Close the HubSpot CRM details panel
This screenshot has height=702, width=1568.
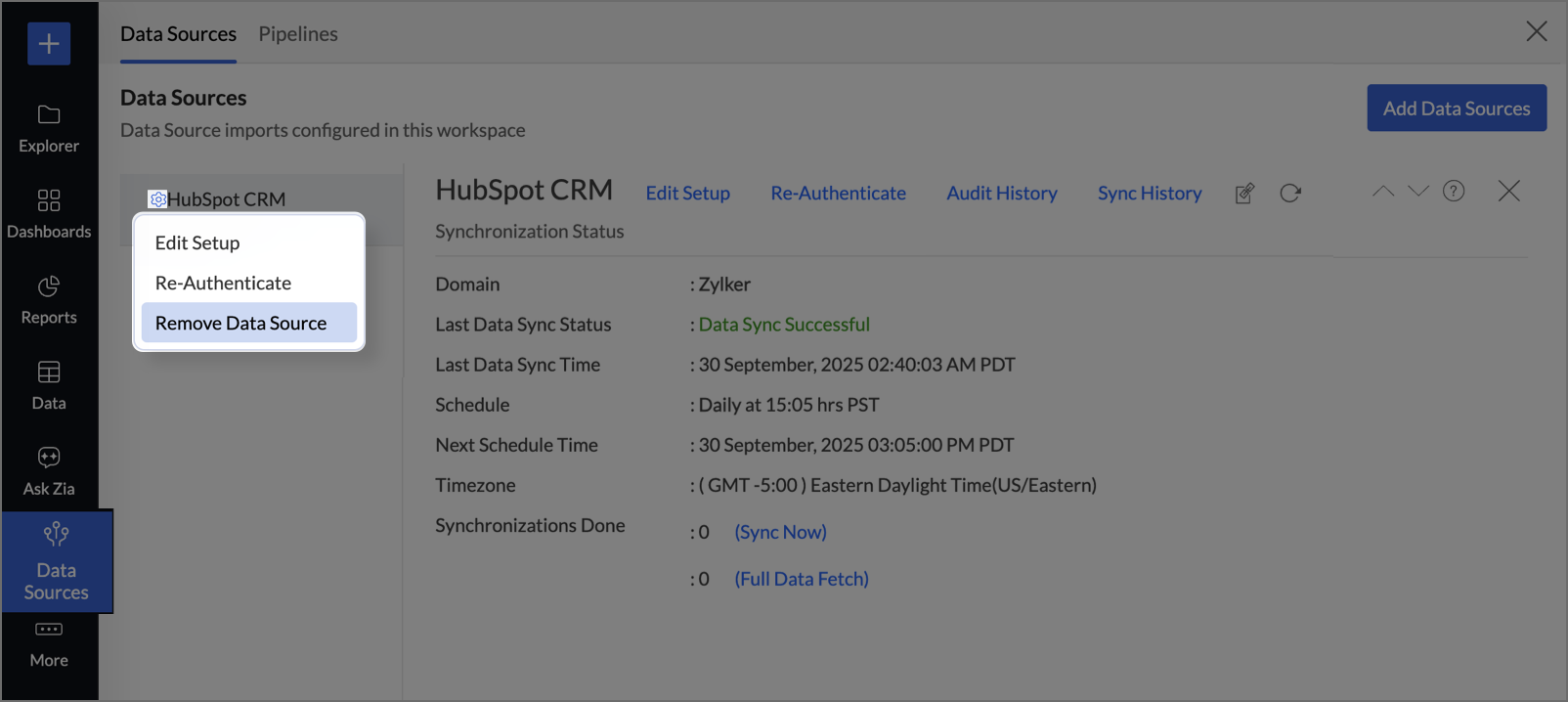(1508, 192)
